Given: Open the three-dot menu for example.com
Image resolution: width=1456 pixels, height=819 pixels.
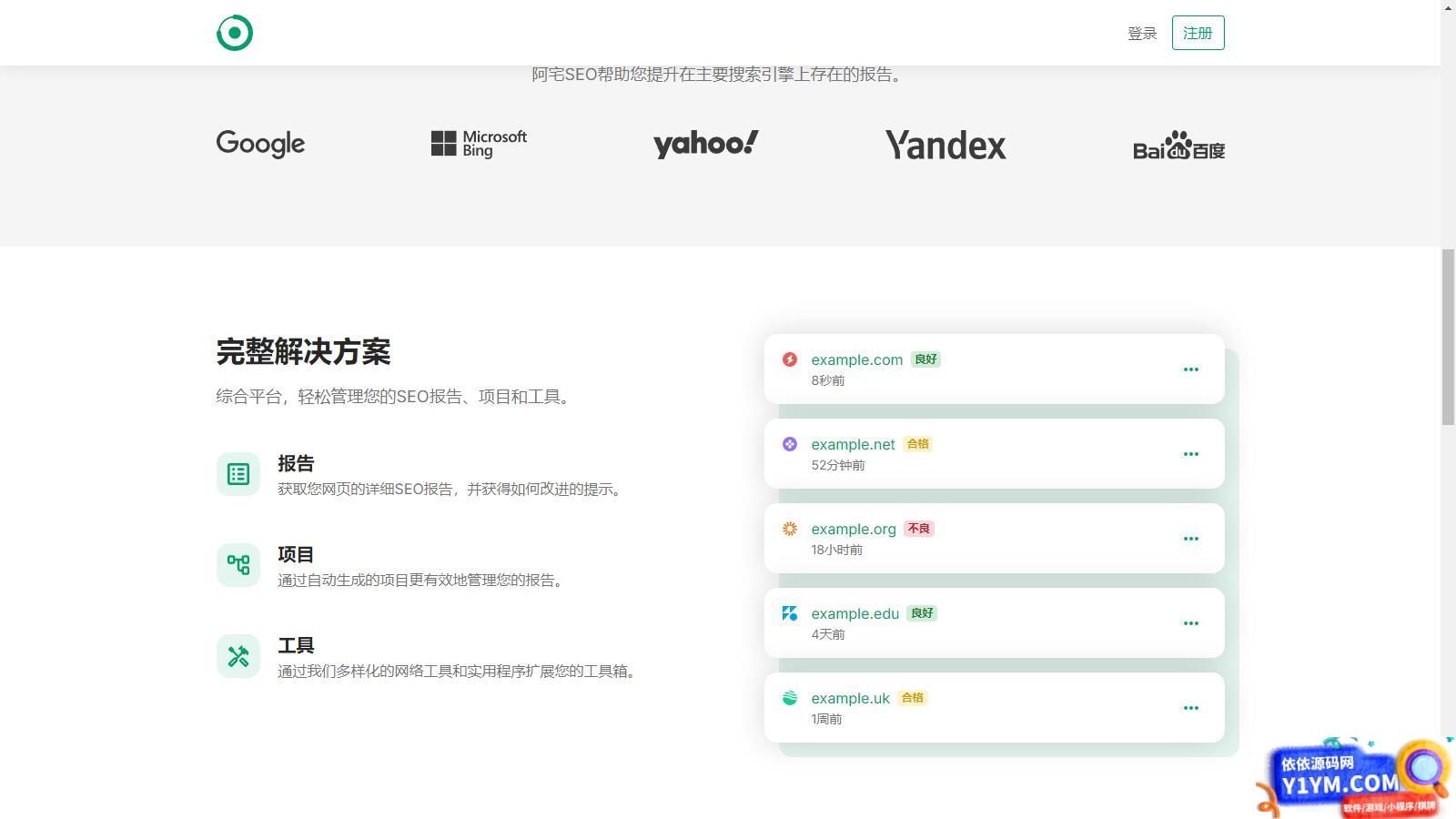Looking at the screenshot, I should click(1190, 369).
